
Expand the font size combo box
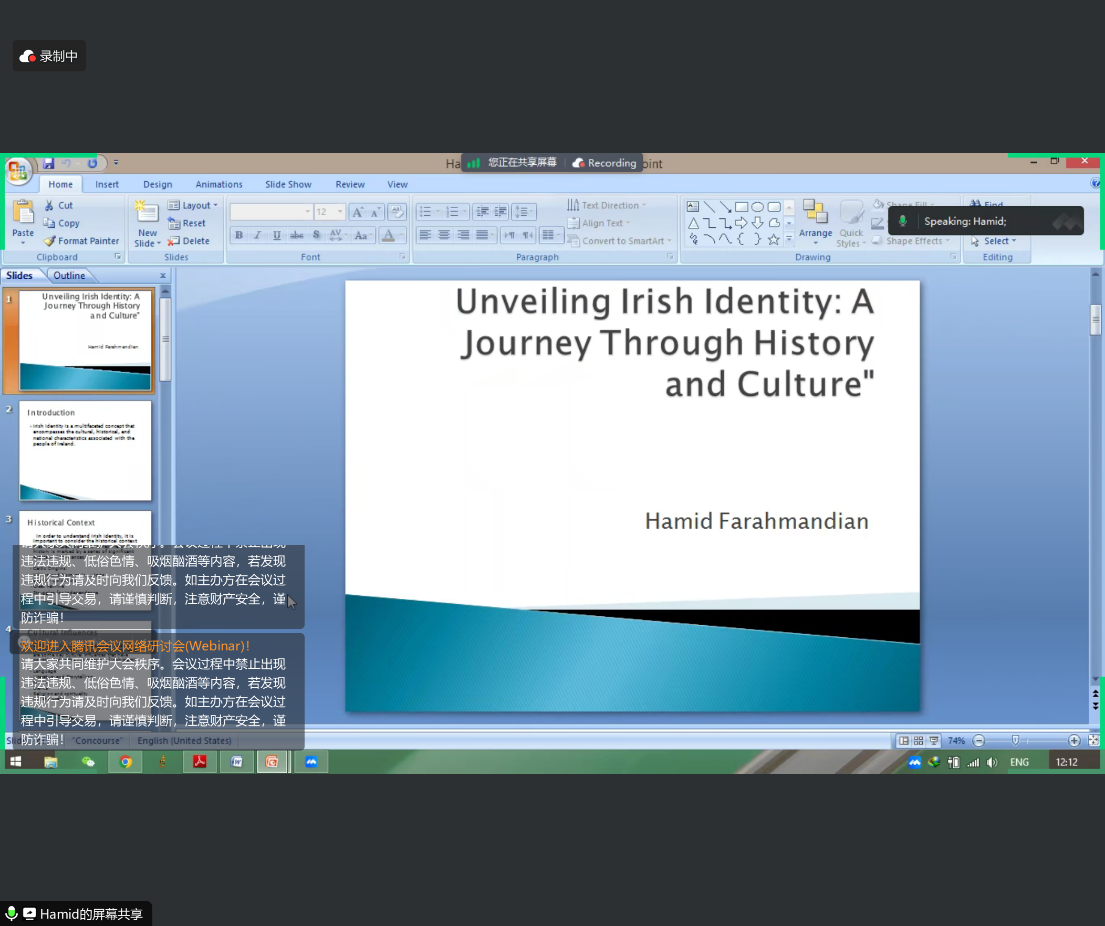339,212
